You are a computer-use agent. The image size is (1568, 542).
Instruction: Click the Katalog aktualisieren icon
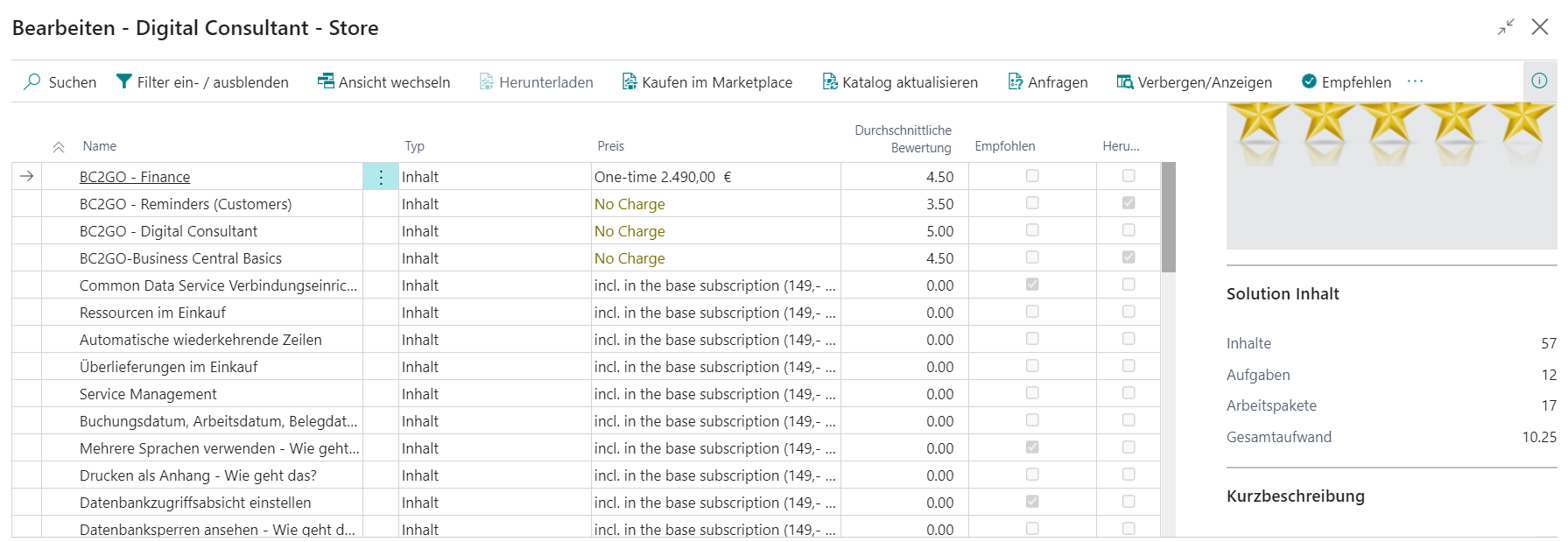pyautogui.click(x=829, y=81)
